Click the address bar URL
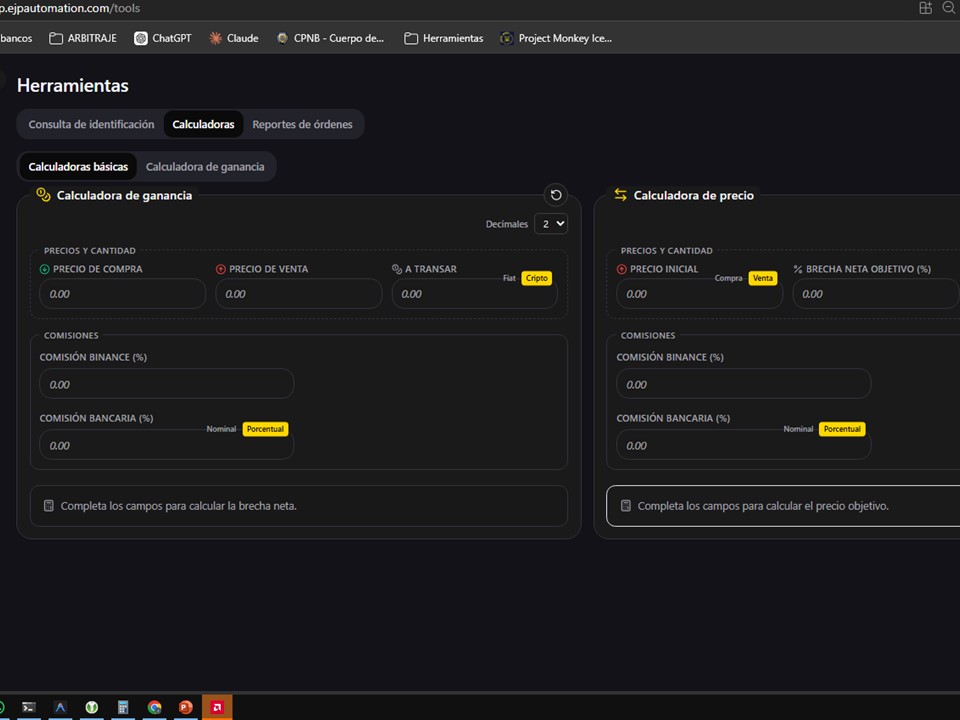 70,9
